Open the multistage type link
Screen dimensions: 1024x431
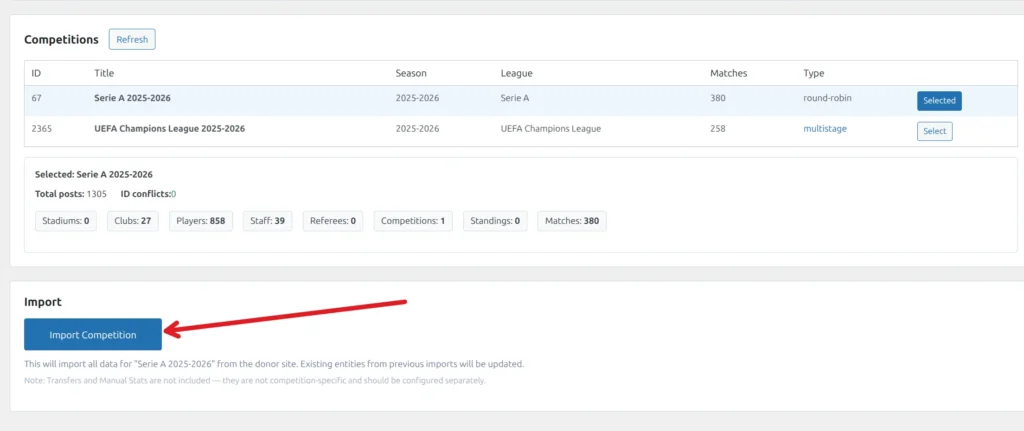point(825,129)
